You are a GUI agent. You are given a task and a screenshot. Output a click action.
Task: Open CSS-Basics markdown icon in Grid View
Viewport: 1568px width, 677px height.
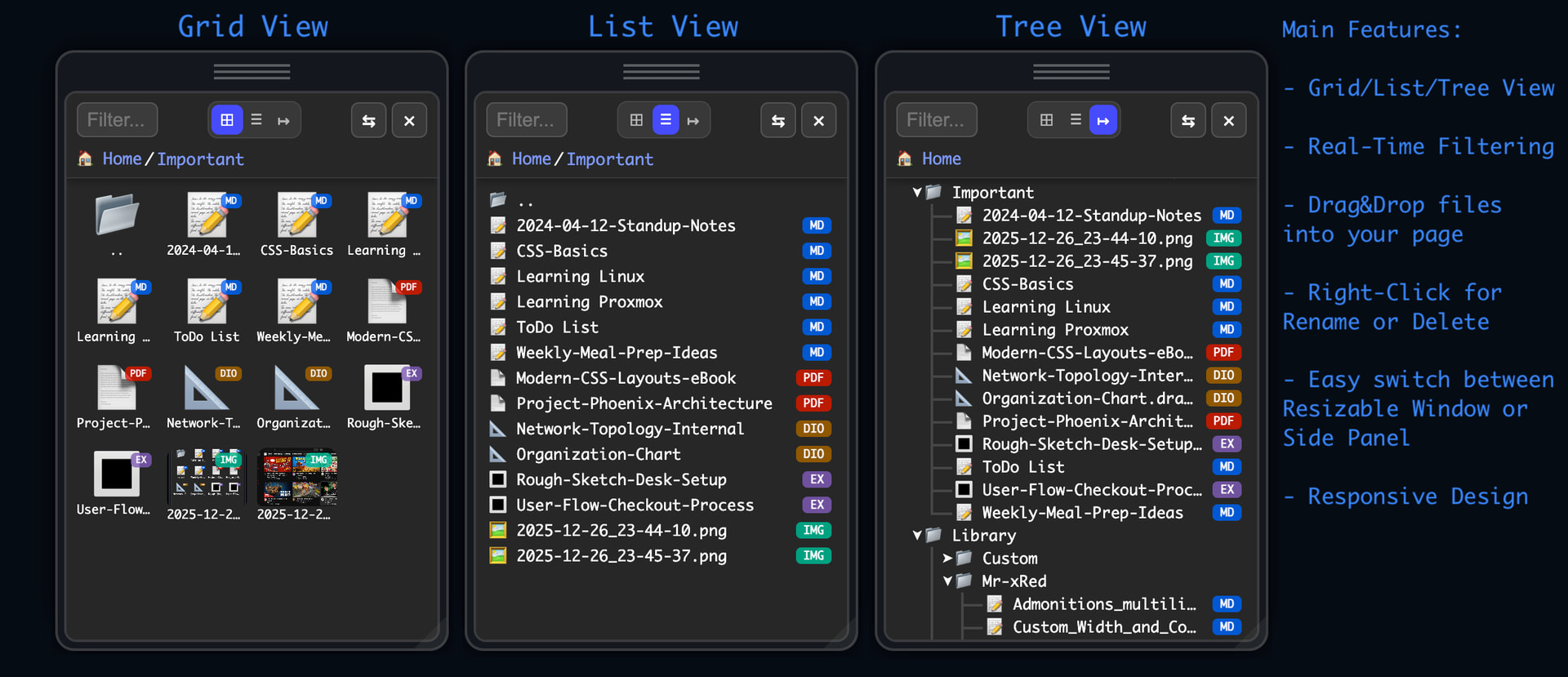pyautogui.click(x=296, y=216)
